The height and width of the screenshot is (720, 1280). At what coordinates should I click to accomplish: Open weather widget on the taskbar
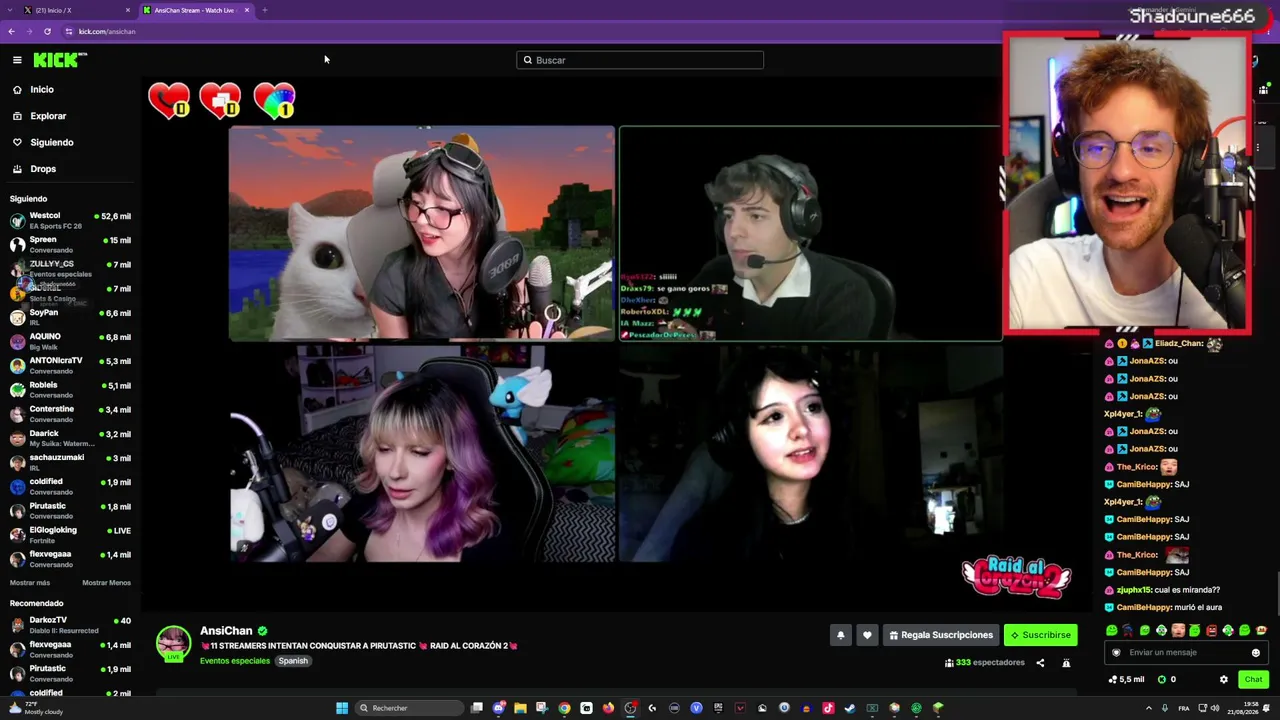pyautogui.click(x=35, y=708)
